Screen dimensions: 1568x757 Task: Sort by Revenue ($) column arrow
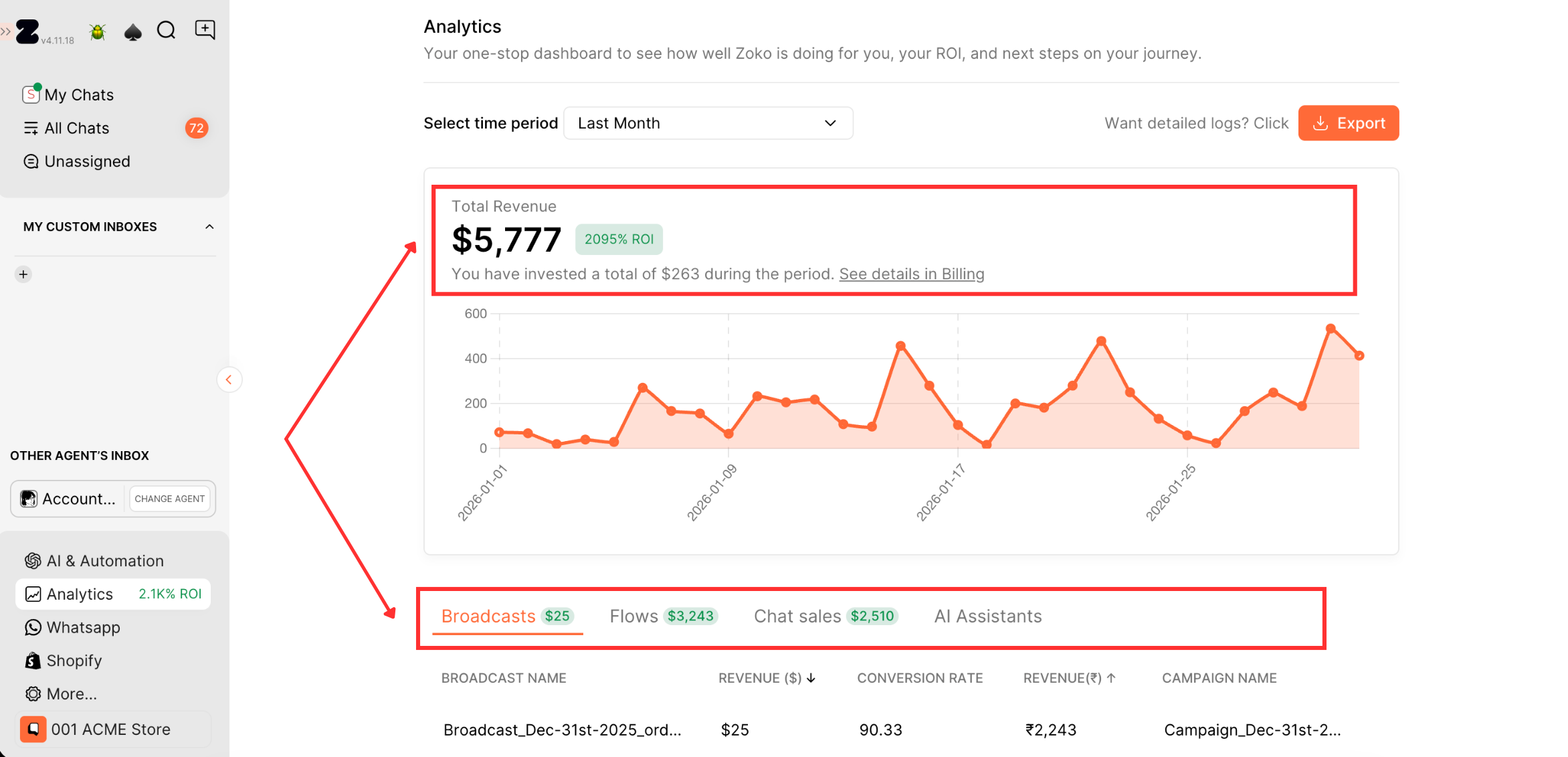click(811, 678)
